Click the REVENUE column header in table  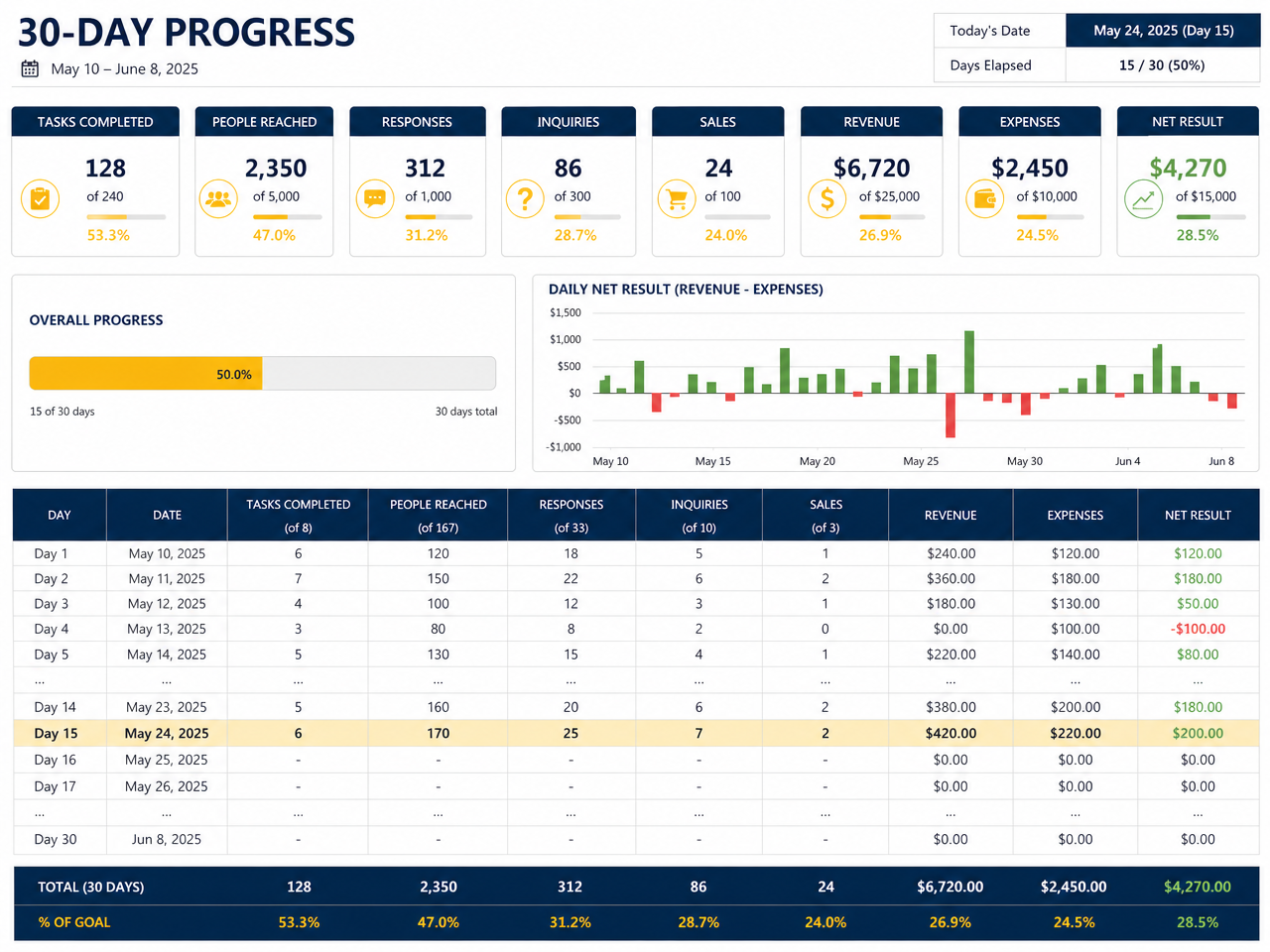coord(951,515)
